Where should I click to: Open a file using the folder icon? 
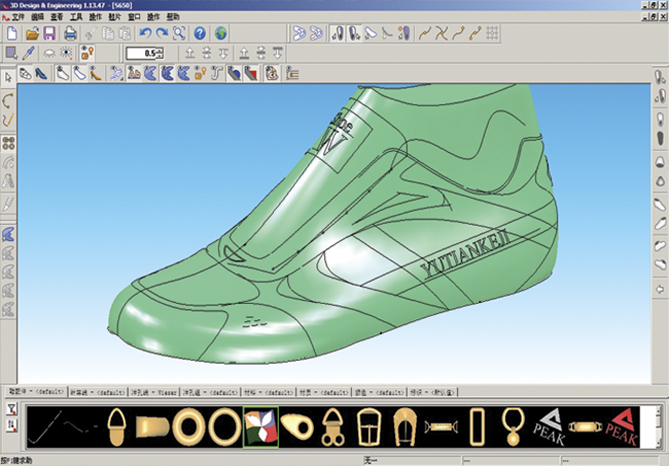pos(32,33)
